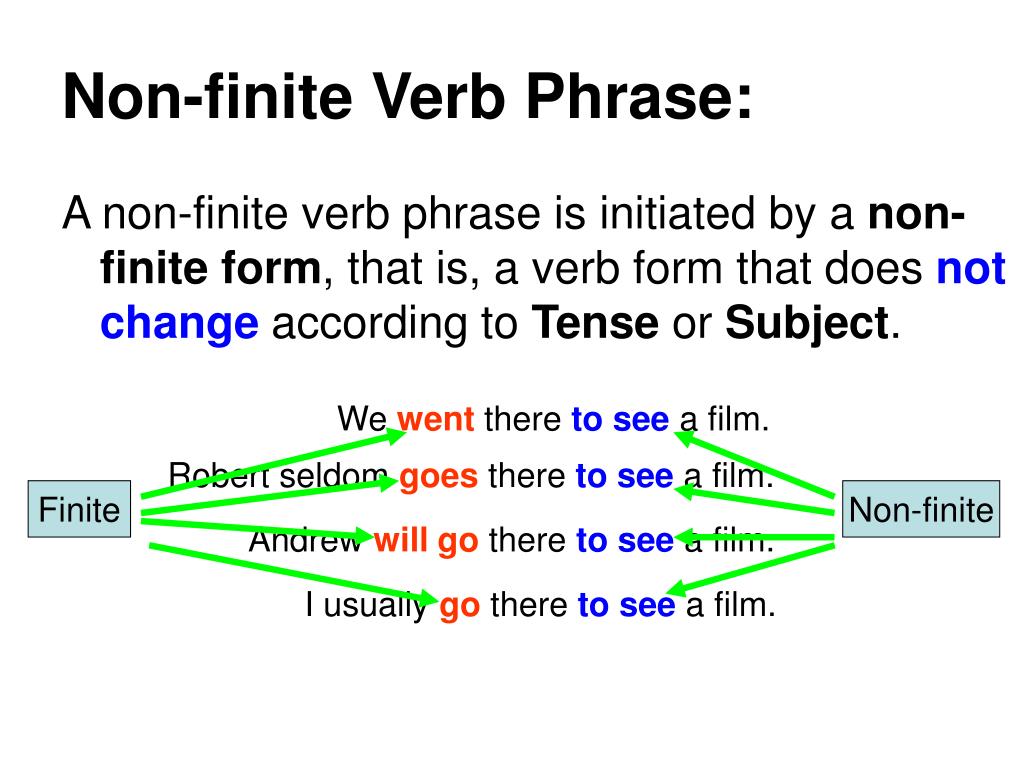Click the word We in first sentence
Viewport: 1024px width, 768px height.
click(x=362, y=419)
